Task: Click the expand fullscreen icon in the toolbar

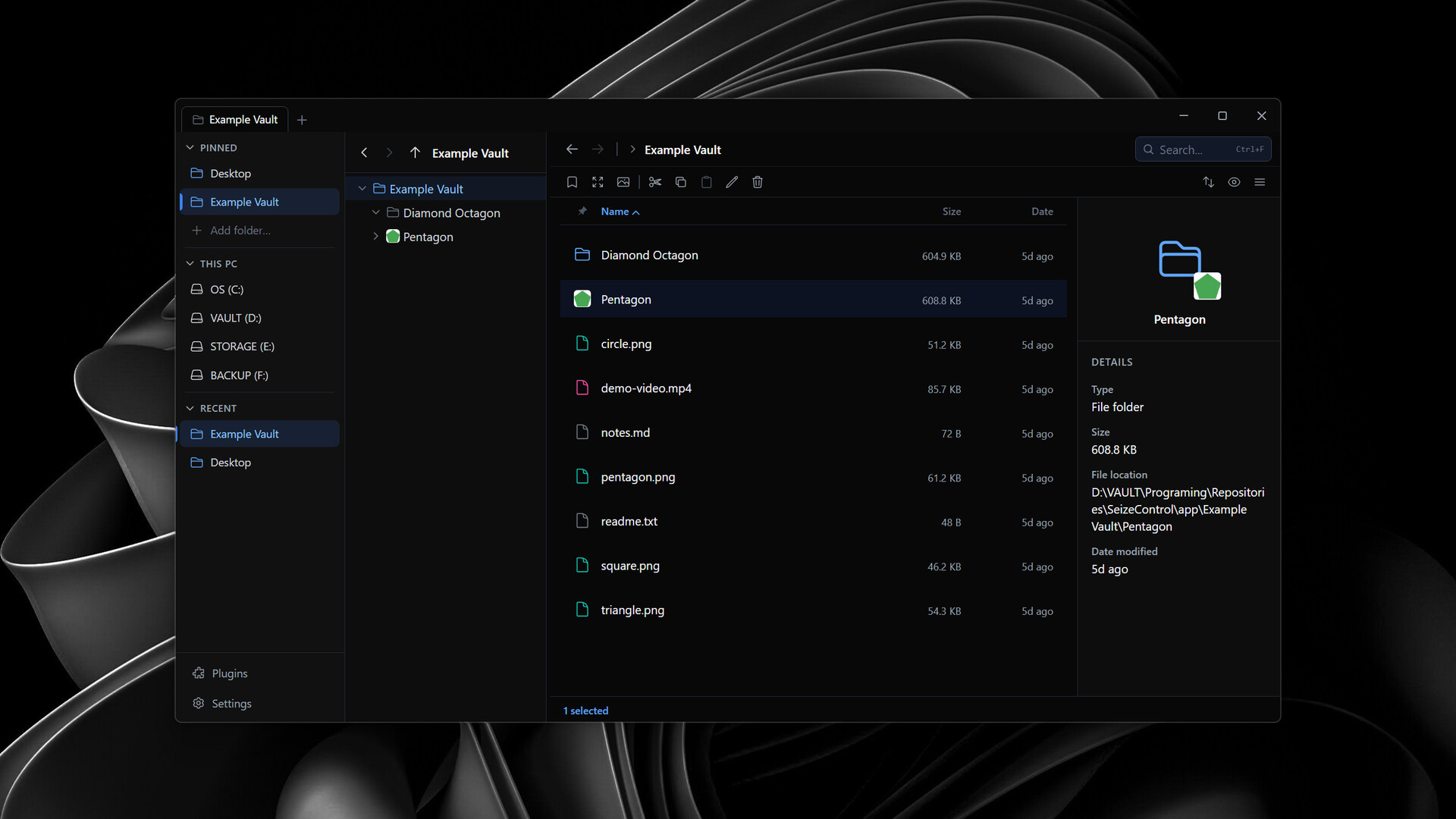Action: (x=598, y=182)
